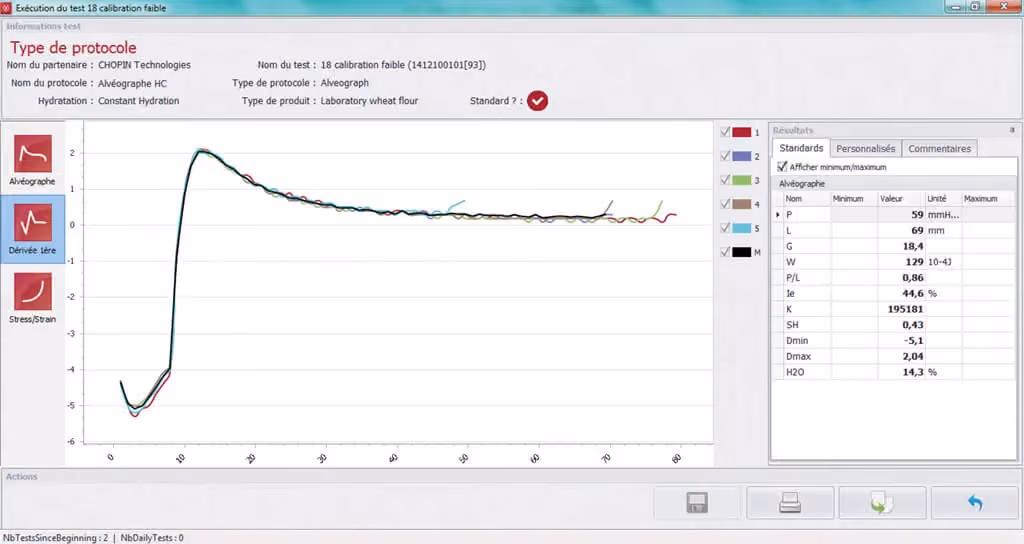
Task: Open the Personnalisés tab
Action: [x=865, y=149]
